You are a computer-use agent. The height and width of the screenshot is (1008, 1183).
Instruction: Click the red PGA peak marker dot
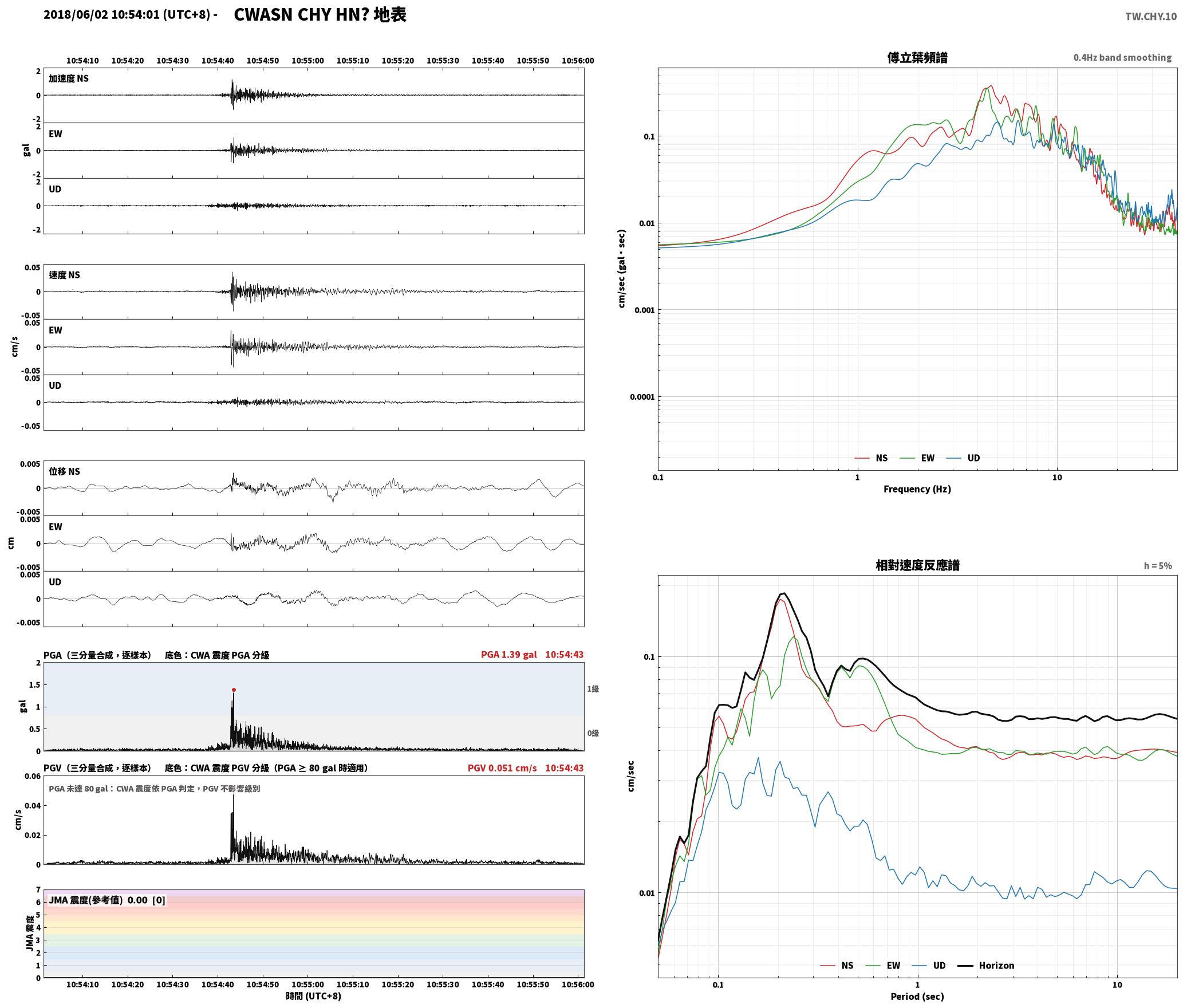click(x=234, y=690)
